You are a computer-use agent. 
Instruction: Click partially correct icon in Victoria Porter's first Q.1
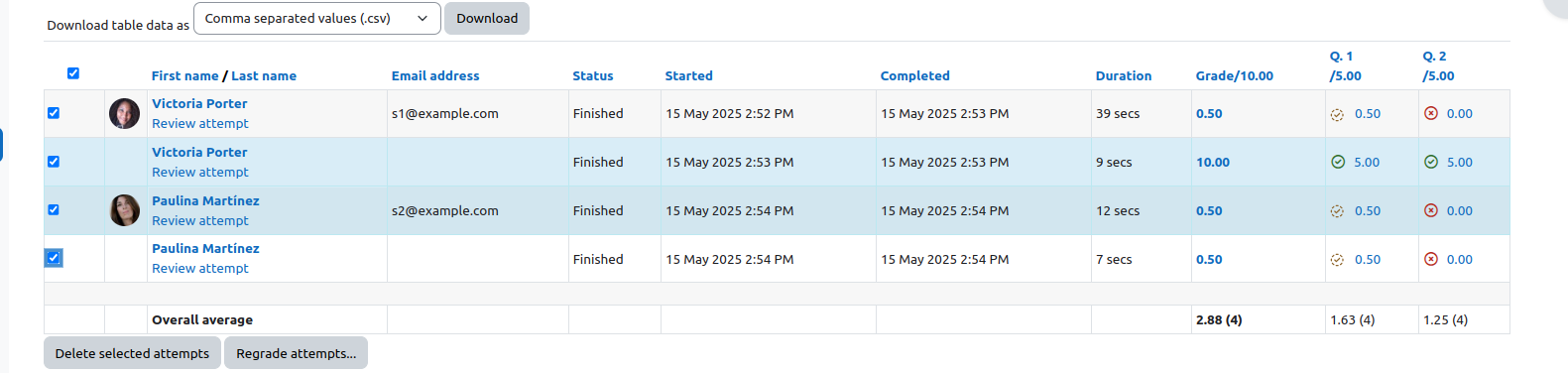point(1337,114)
